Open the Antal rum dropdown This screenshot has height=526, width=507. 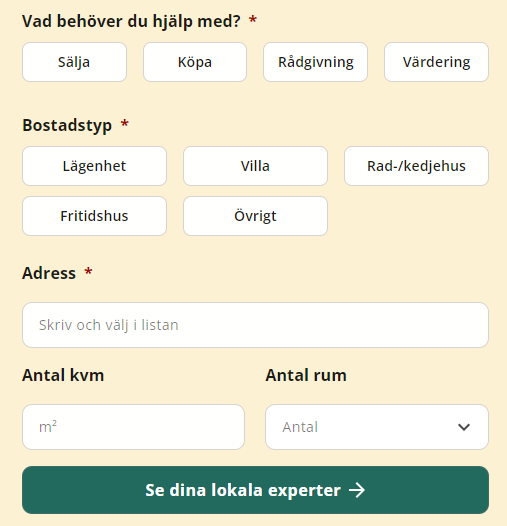click(x=377, y=427)
